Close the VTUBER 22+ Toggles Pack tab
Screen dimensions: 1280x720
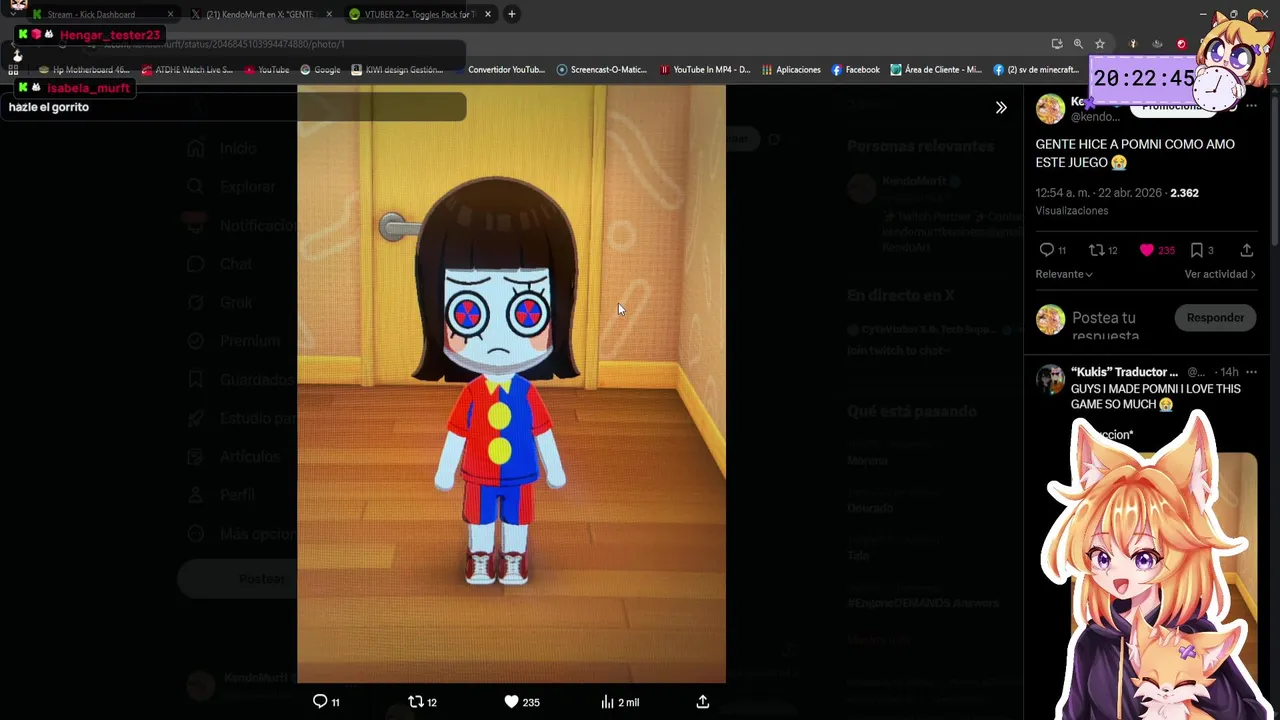488,14
